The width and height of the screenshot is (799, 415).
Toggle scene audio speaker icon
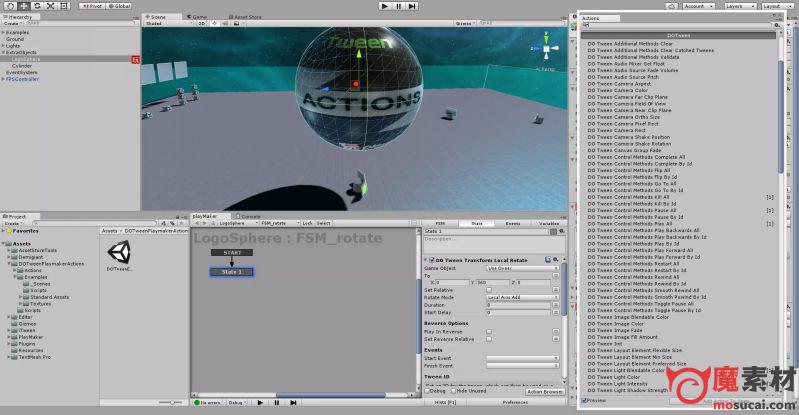(x=225, y=23)
